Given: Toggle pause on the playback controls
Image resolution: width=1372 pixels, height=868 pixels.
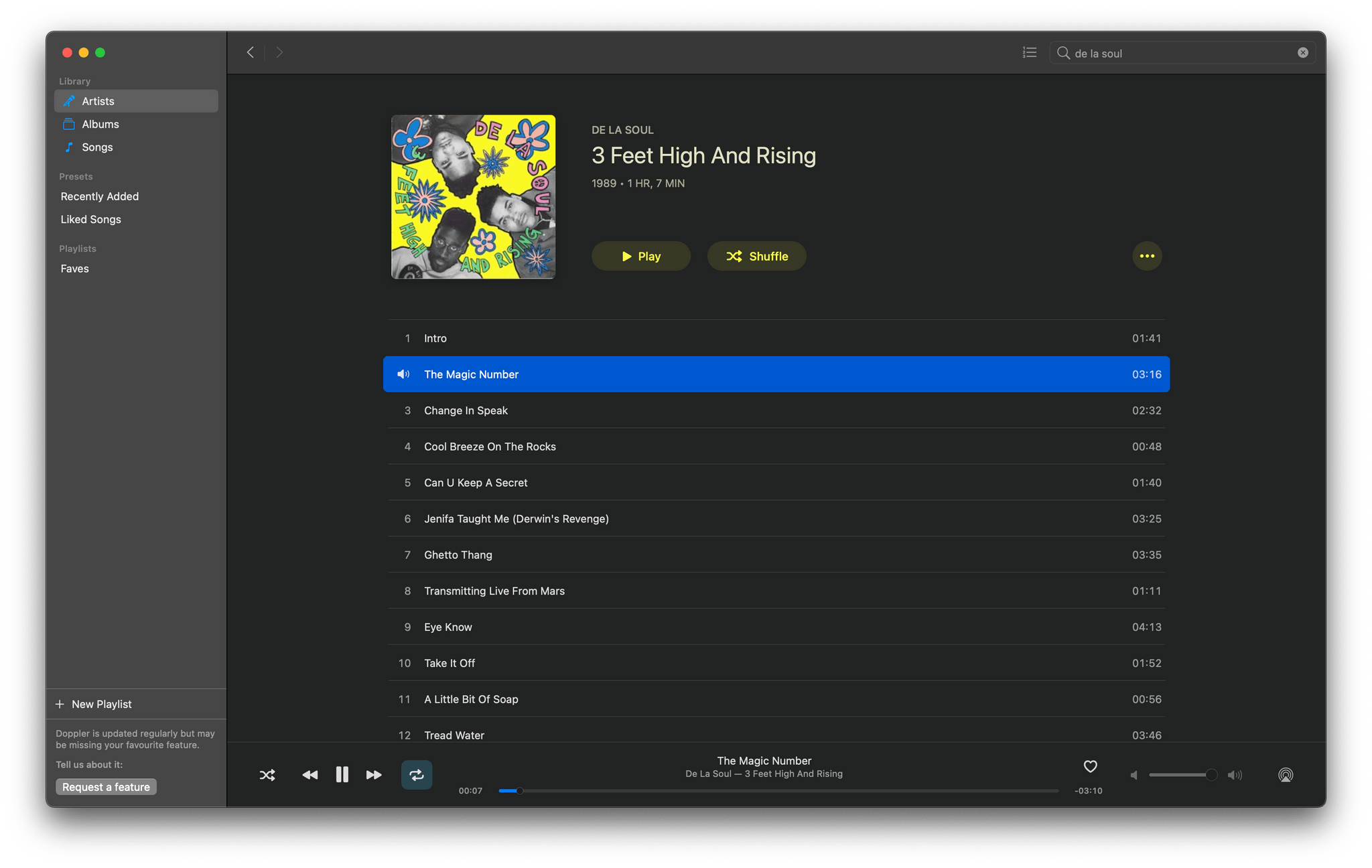Looking at the screenshot, I should [x=340, y=775].
